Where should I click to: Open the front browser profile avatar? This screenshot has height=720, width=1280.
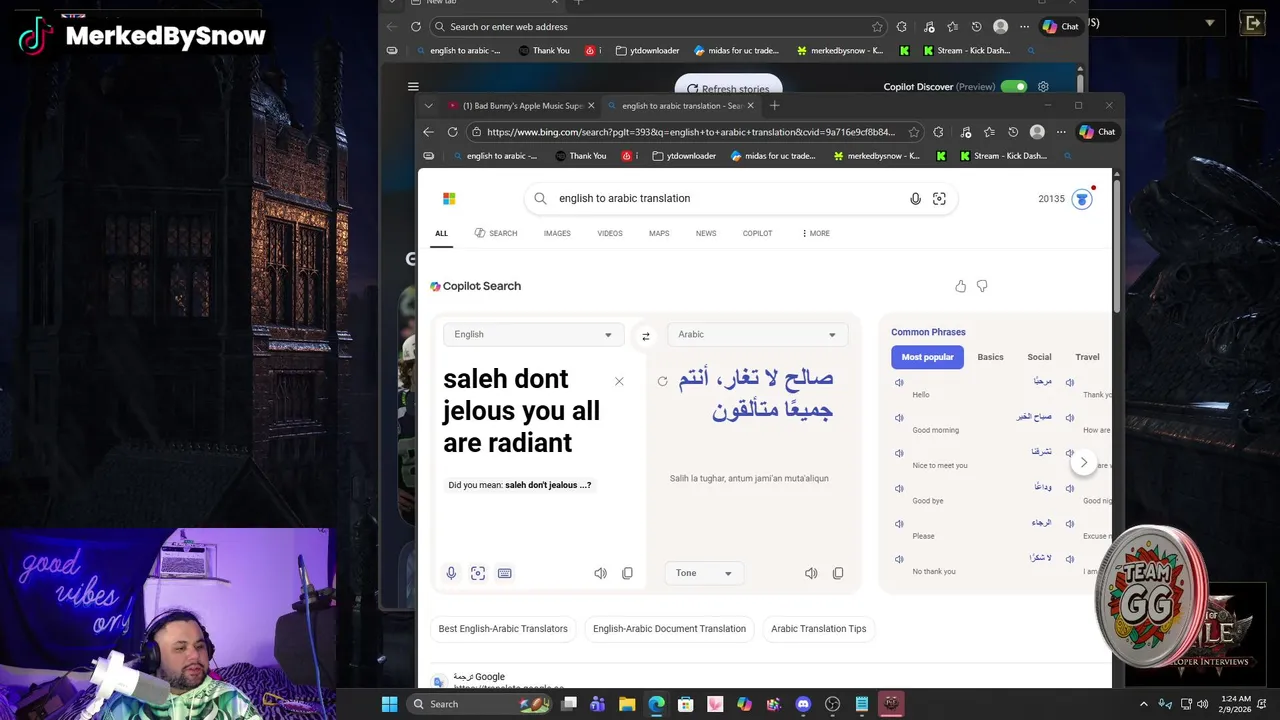coord(1037,132)
